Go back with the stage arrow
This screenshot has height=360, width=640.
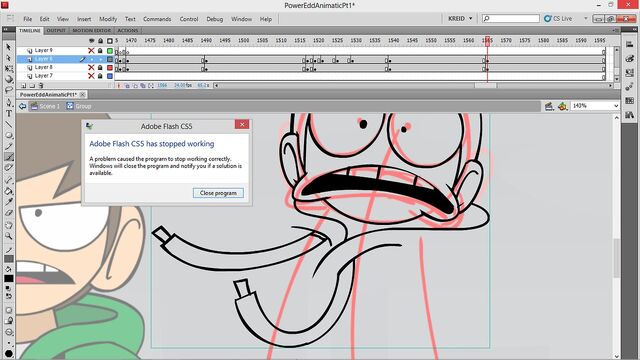(x=22, y=106)
